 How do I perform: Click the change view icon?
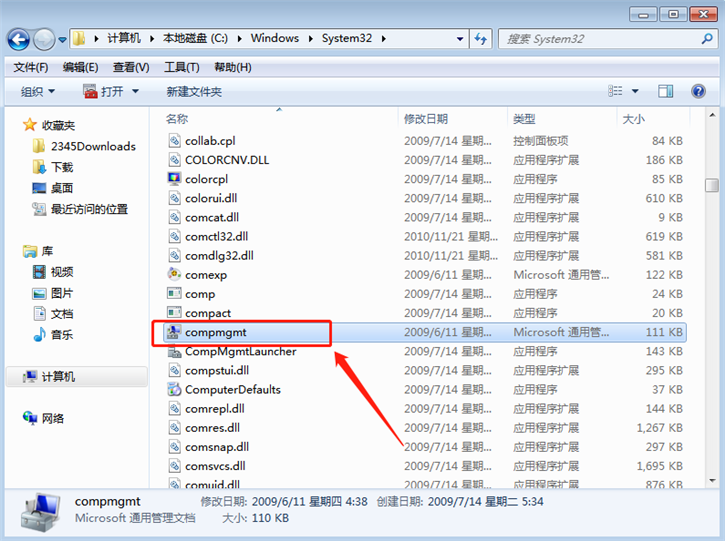615,91
